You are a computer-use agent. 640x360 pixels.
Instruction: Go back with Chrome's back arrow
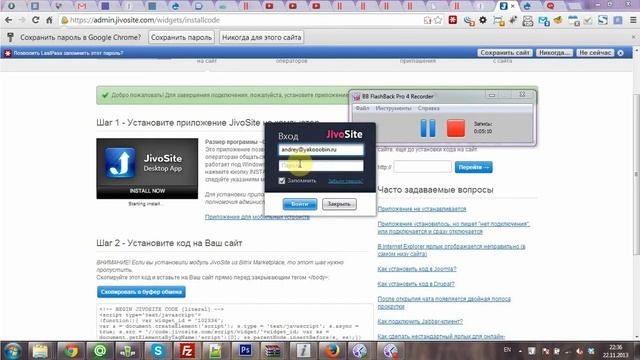pos(8,20)
